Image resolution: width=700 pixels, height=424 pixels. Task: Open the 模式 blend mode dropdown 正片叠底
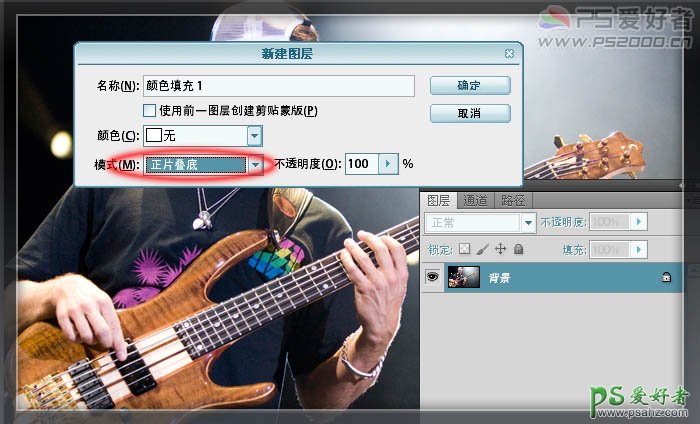tap(255, 164)
